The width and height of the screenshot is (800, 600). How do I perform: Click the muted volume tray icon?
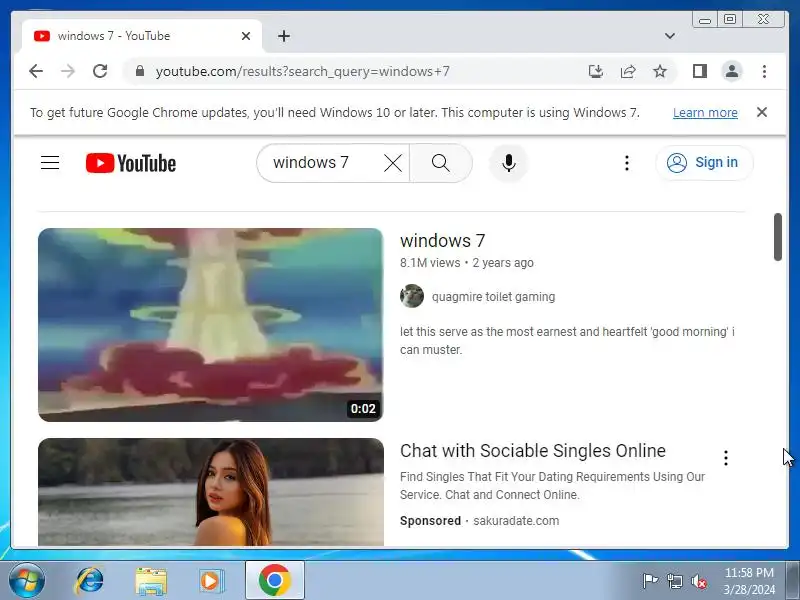tap(698, 581)
